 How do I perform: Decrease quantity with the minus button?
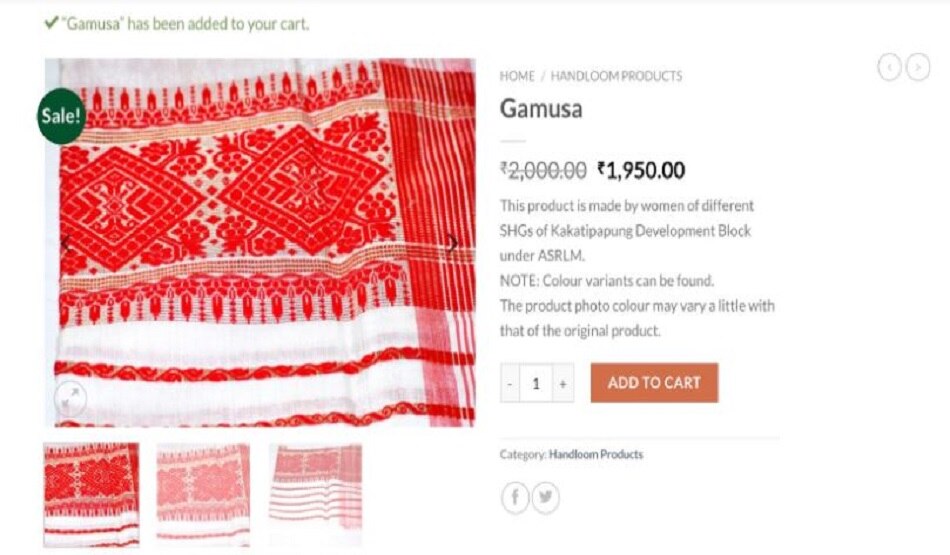pos(510,383)
